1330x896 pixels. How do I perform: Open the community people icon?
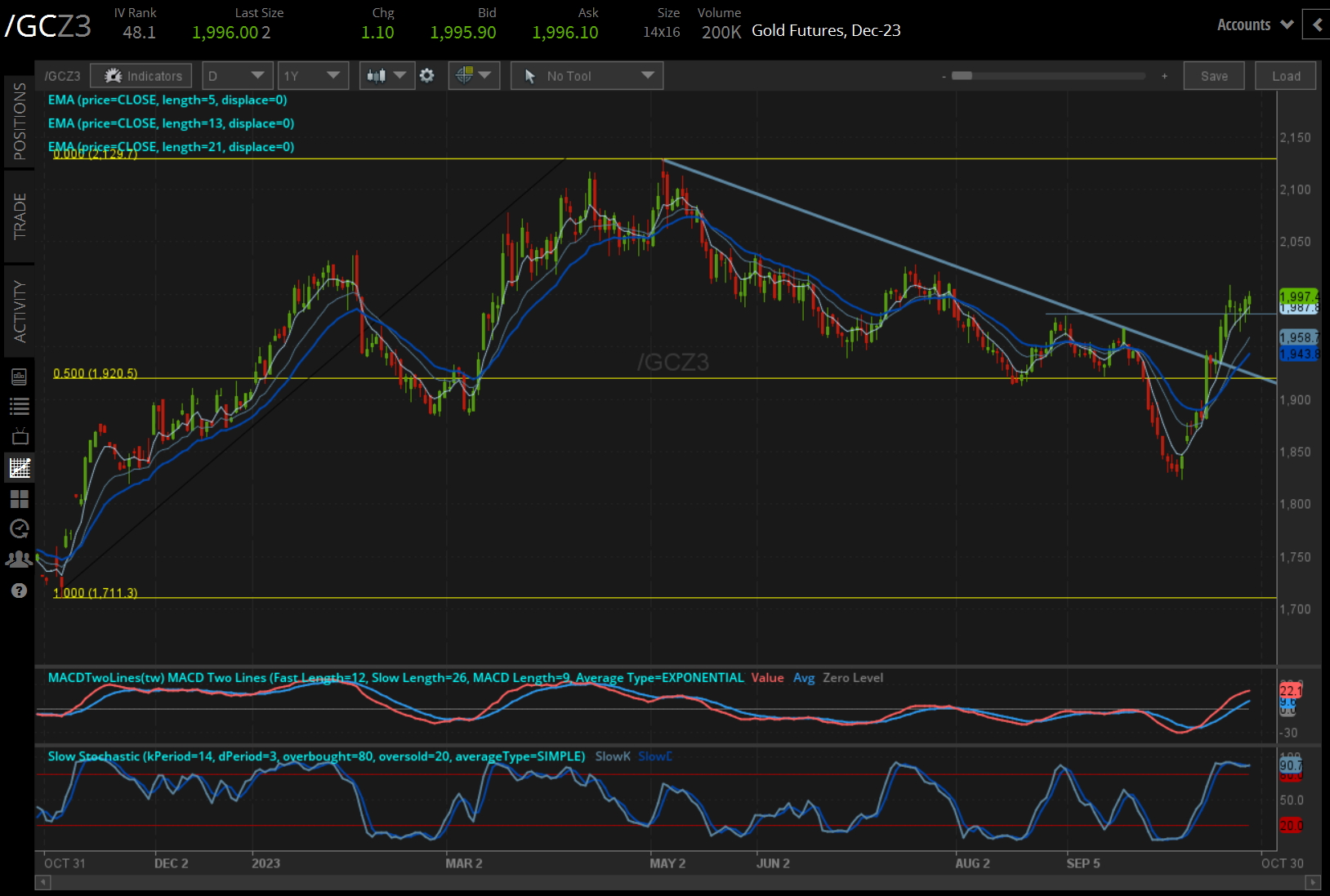(20, 559)
